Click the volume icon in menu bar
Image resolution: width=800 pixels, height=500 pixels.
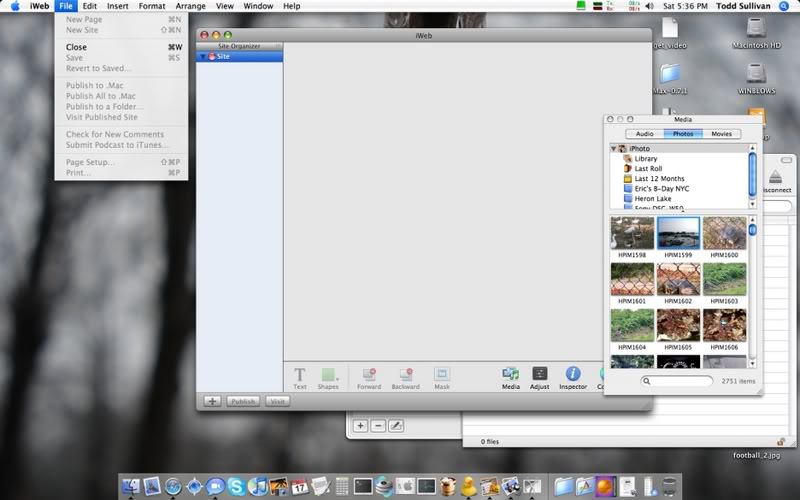click(x=649, y=6)
